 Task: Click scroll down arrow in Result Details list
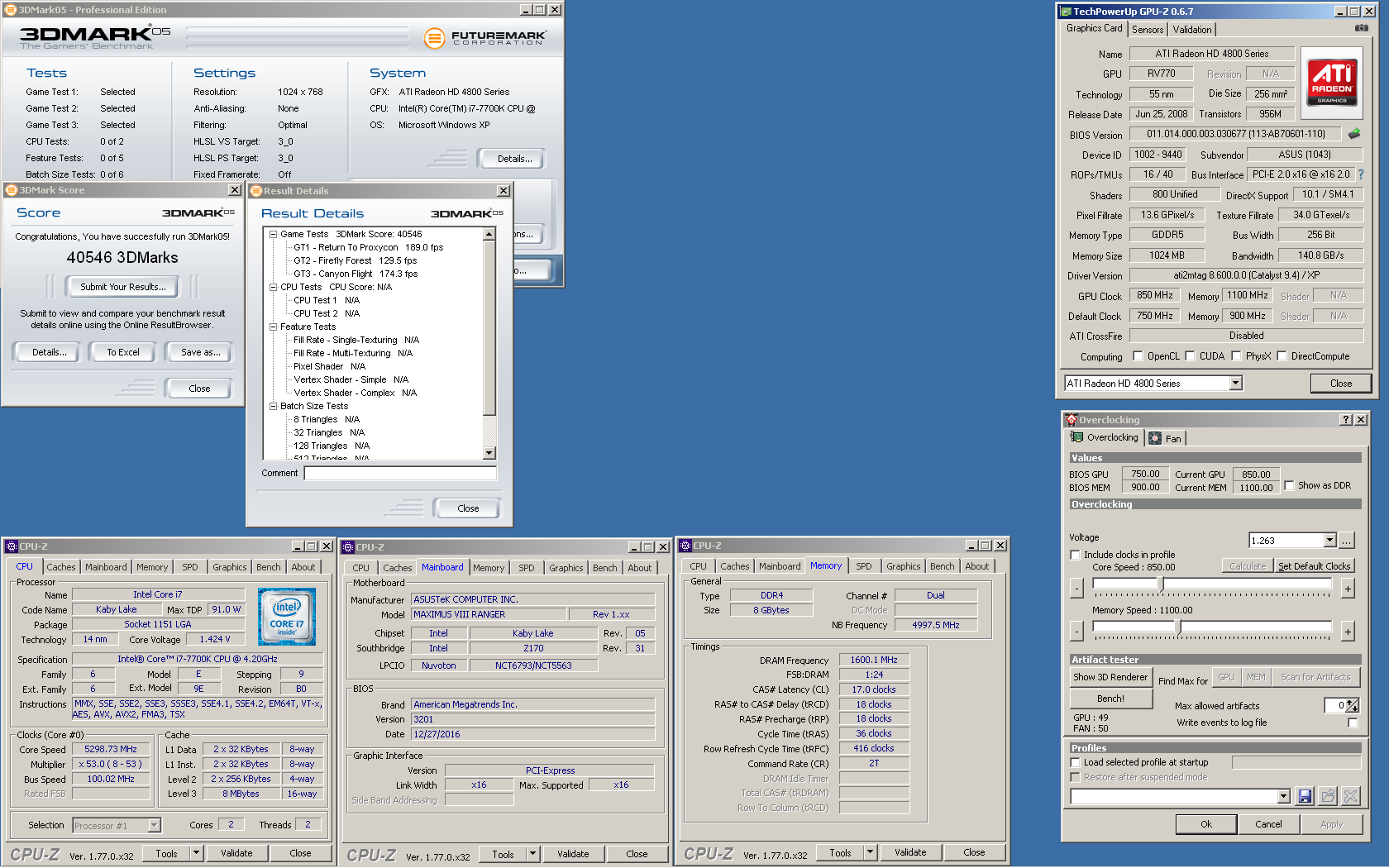pos(489,453)
